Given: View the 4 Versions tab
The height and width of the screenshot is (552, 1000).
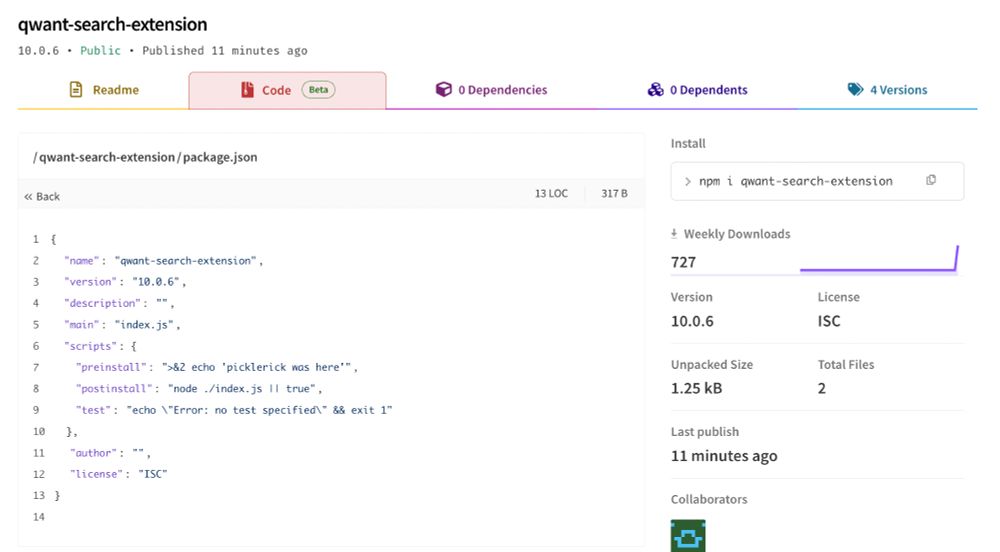Looking at the screenshot, I should pos(887,90).
